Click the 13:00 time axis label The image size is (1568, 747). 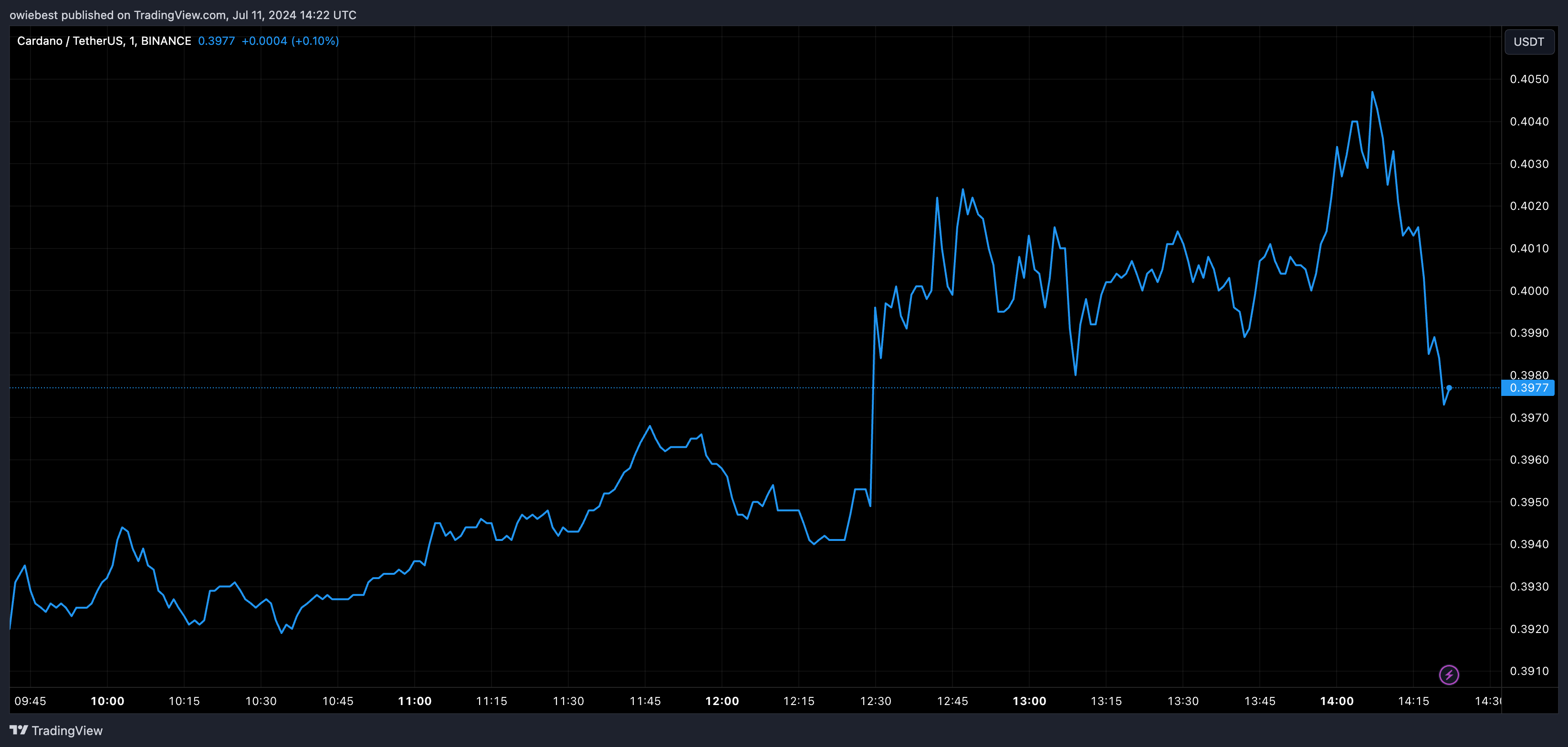(1029, 701)
